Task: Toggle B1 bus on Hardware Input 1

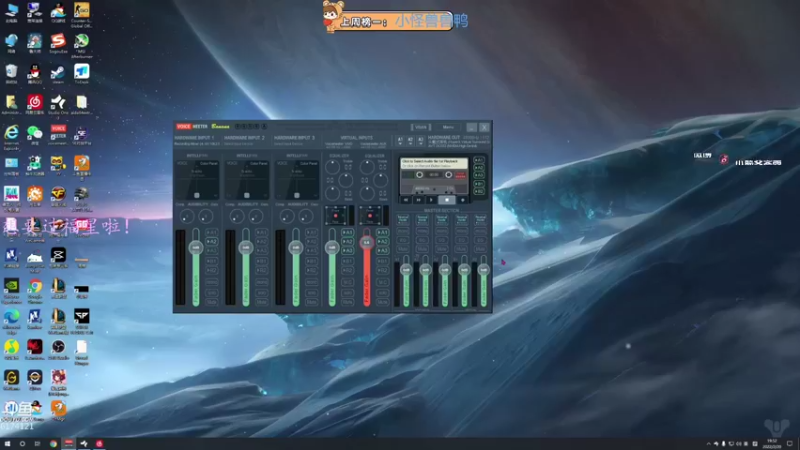Action: [x=211, y=261]
